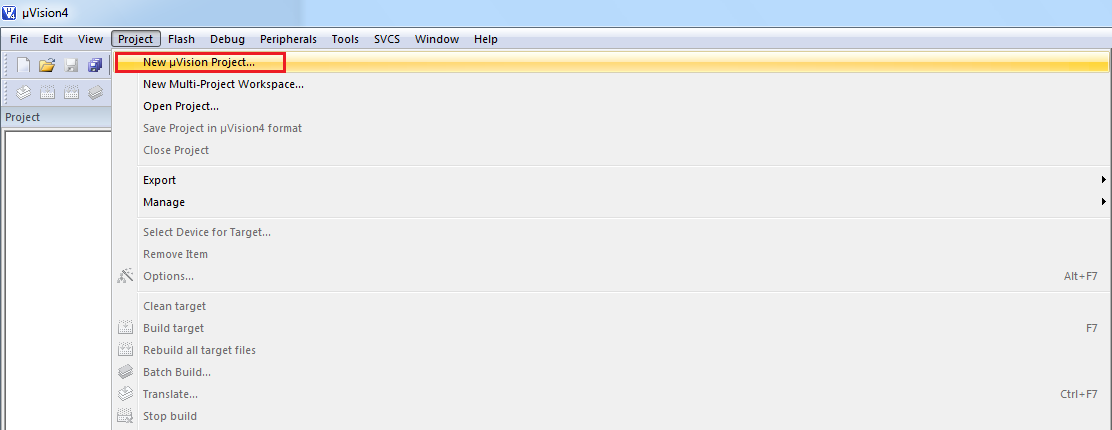
Task: Open the File menu
Action: 19,39
